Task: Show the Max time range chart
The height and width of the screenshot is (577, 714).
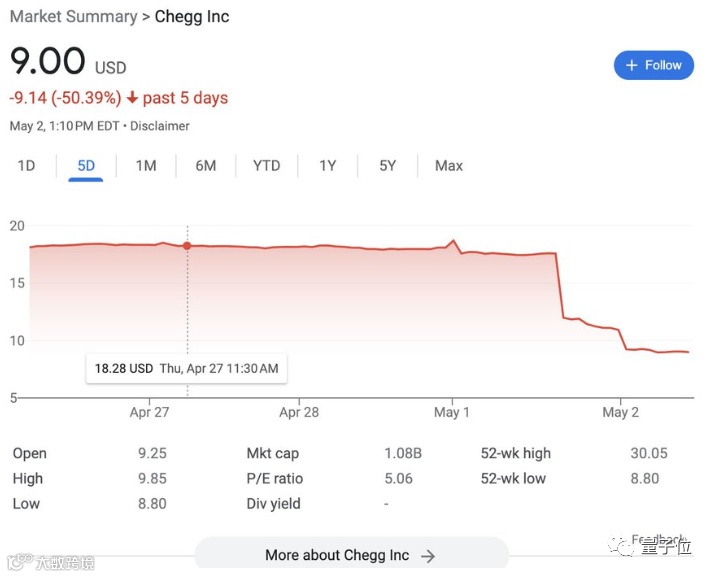Action: point(449,166)
